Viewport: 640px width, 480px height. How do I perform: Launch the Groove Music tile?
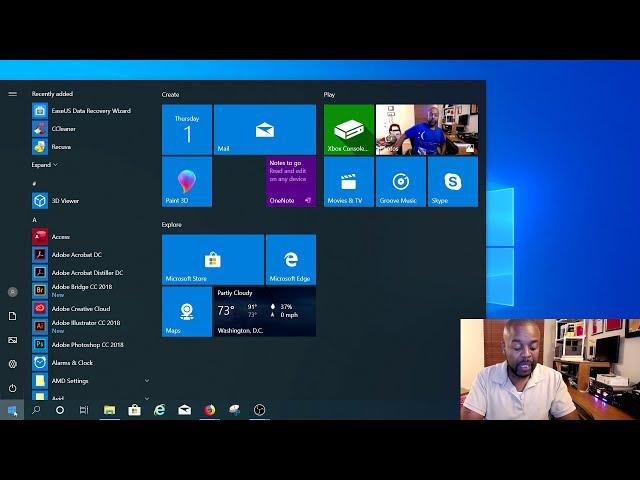[401, 182]
